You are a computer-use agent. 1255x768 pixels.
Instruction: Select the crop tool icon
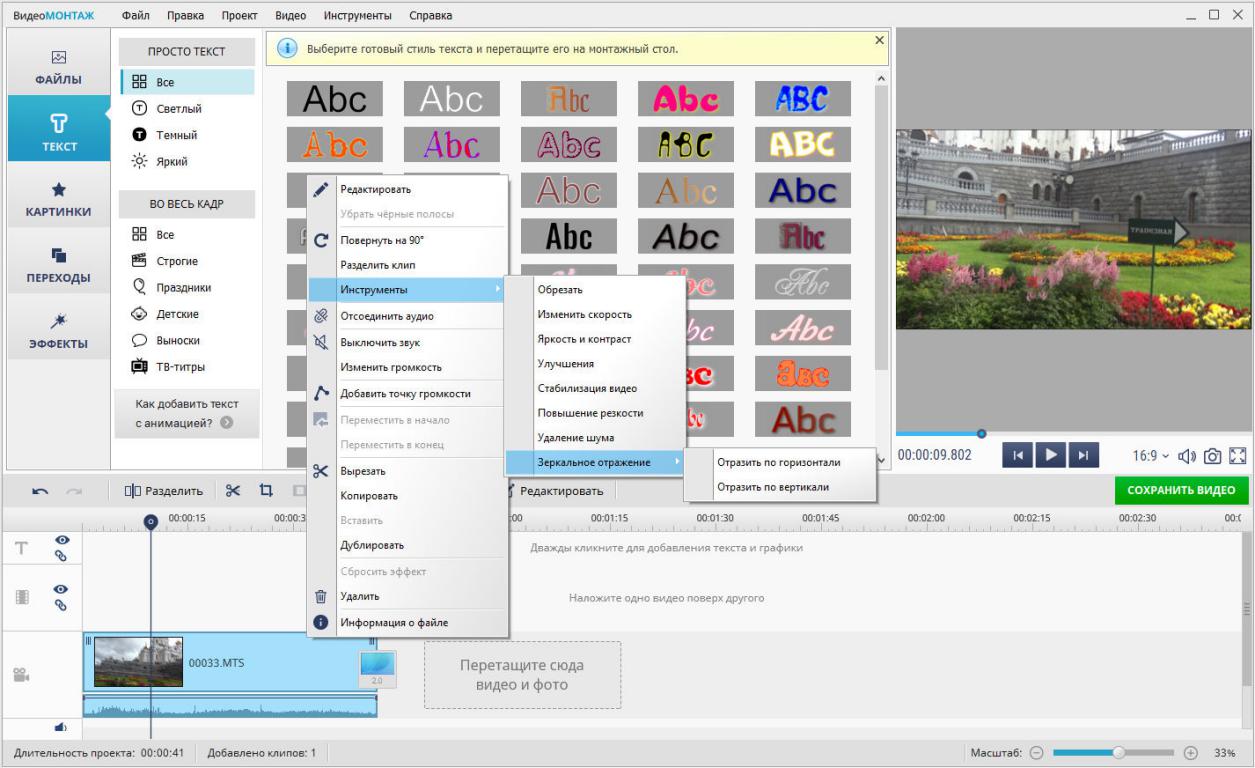[266, 491]
